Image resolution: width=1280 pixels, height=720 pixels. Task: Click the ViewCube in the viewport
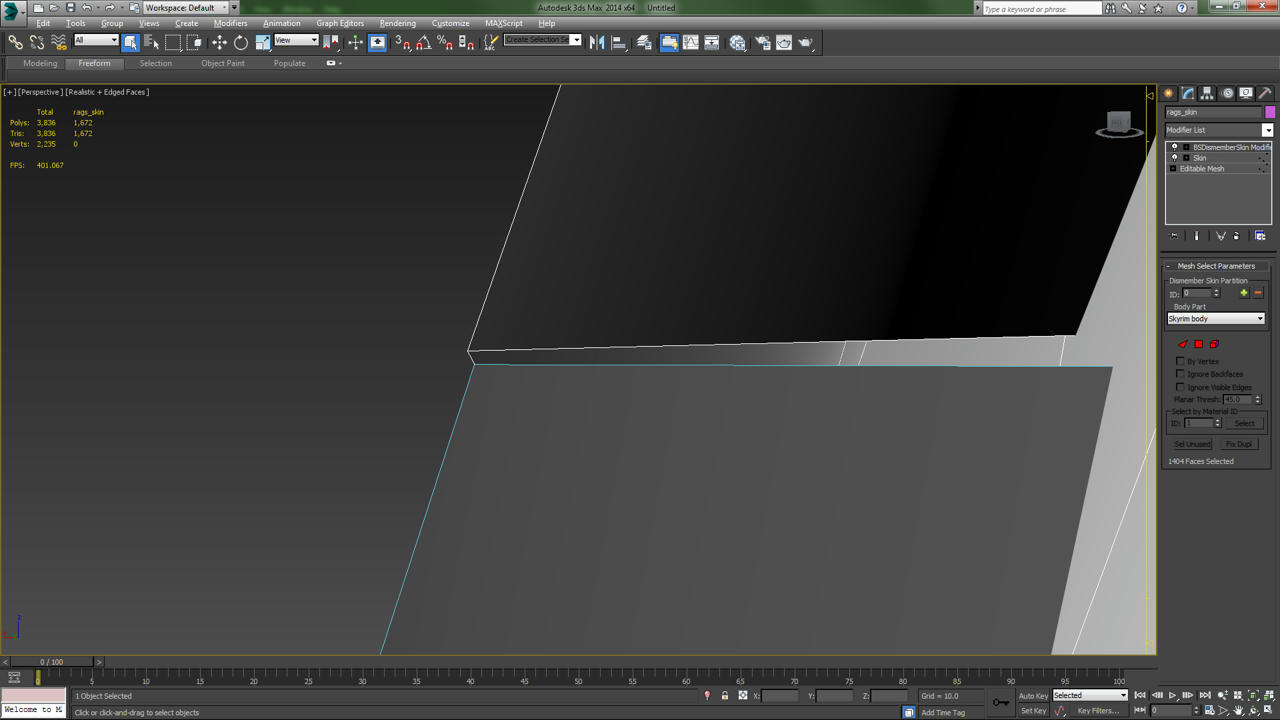pyautogui.click(x=1119, y=124)
